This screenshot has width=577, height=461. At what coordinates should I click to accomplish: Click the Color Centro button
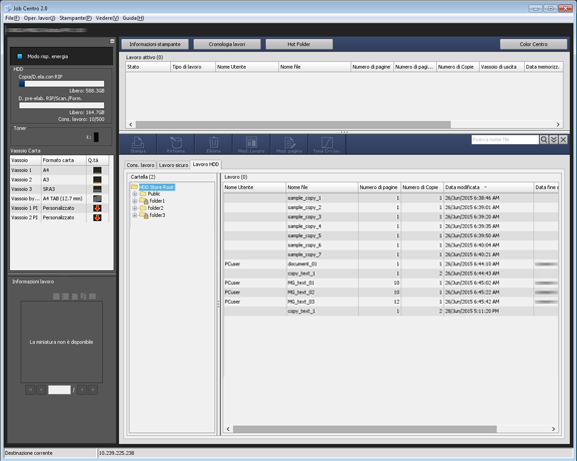[533, 44]
